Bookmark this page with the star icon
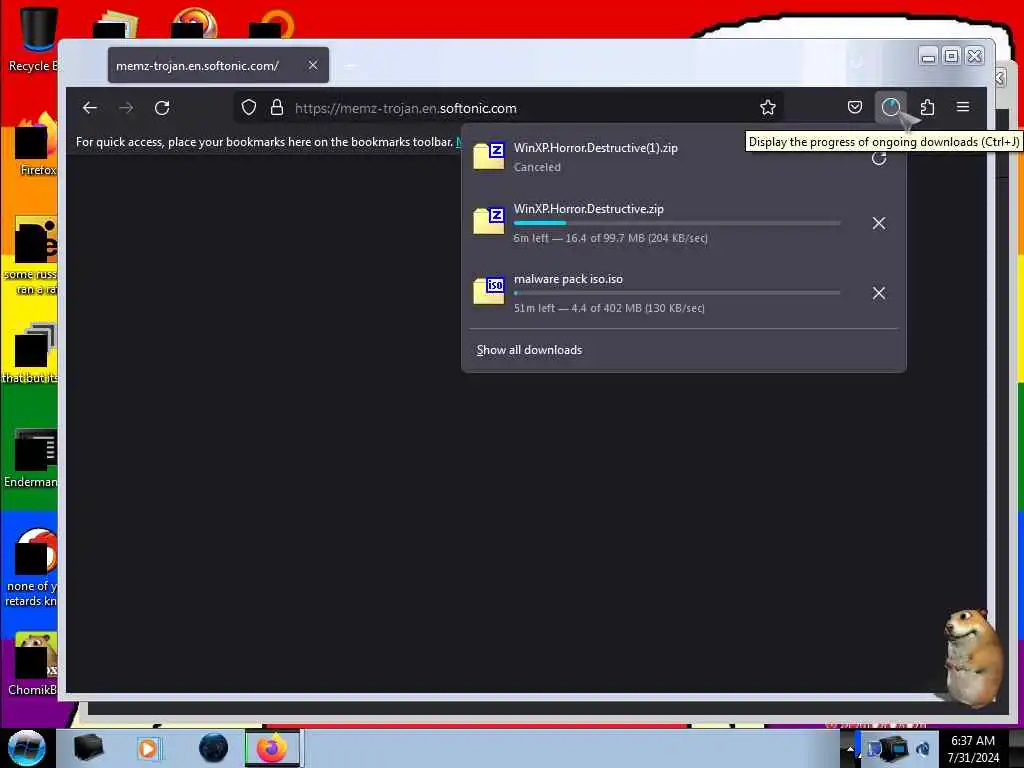The height and width of the screenshot is (768, 1024). pyautogui.click(x=768, y=108)
